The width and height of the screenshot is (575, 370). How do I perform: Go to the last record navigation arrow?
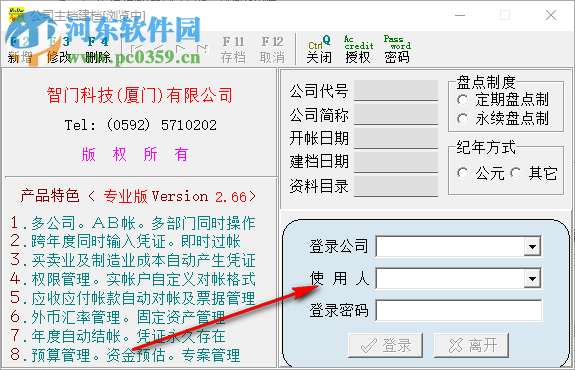[x=202, y=50]
